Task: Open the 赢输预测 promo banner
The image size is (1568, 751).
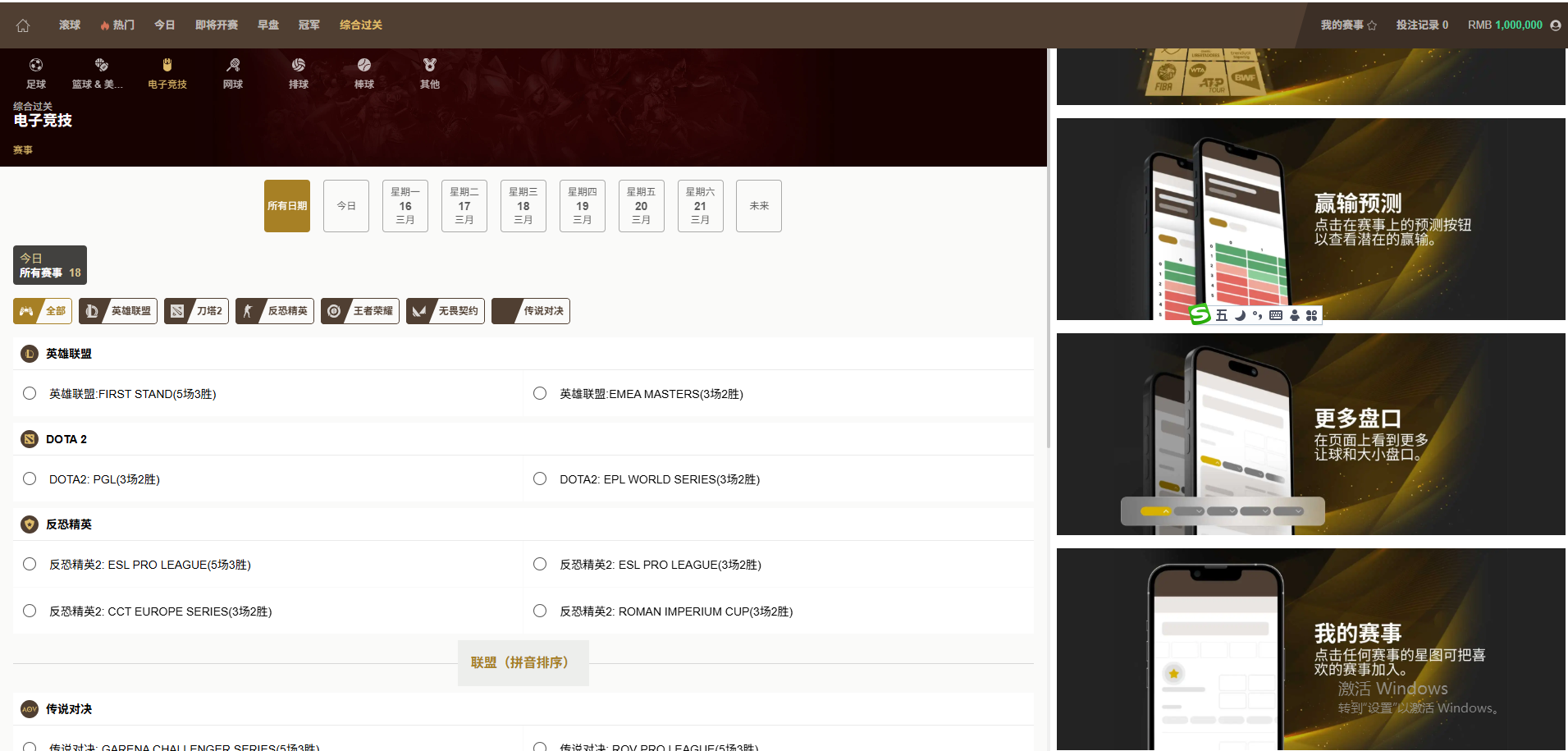Action: [x=1310, y=219]
